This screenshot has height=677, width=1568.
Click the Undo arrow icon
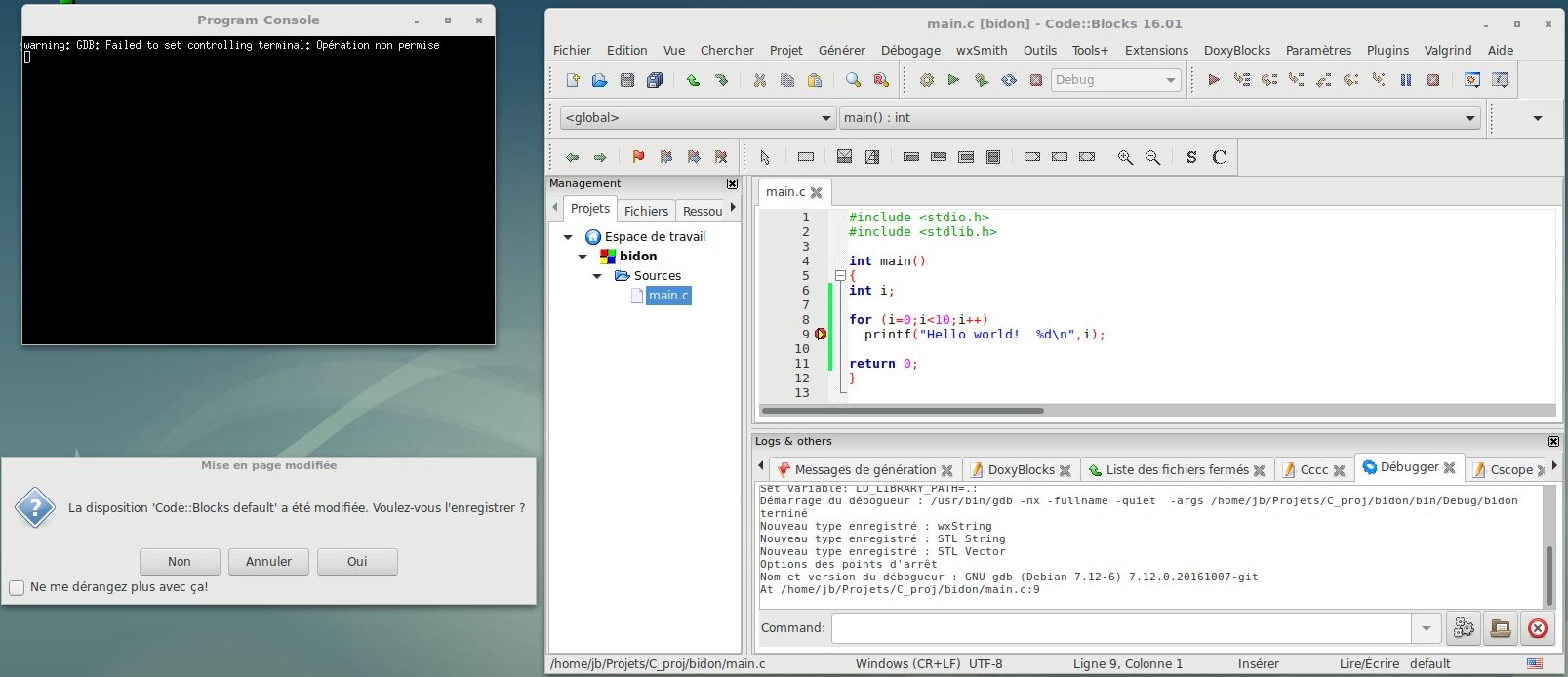[x=693, y=80]
